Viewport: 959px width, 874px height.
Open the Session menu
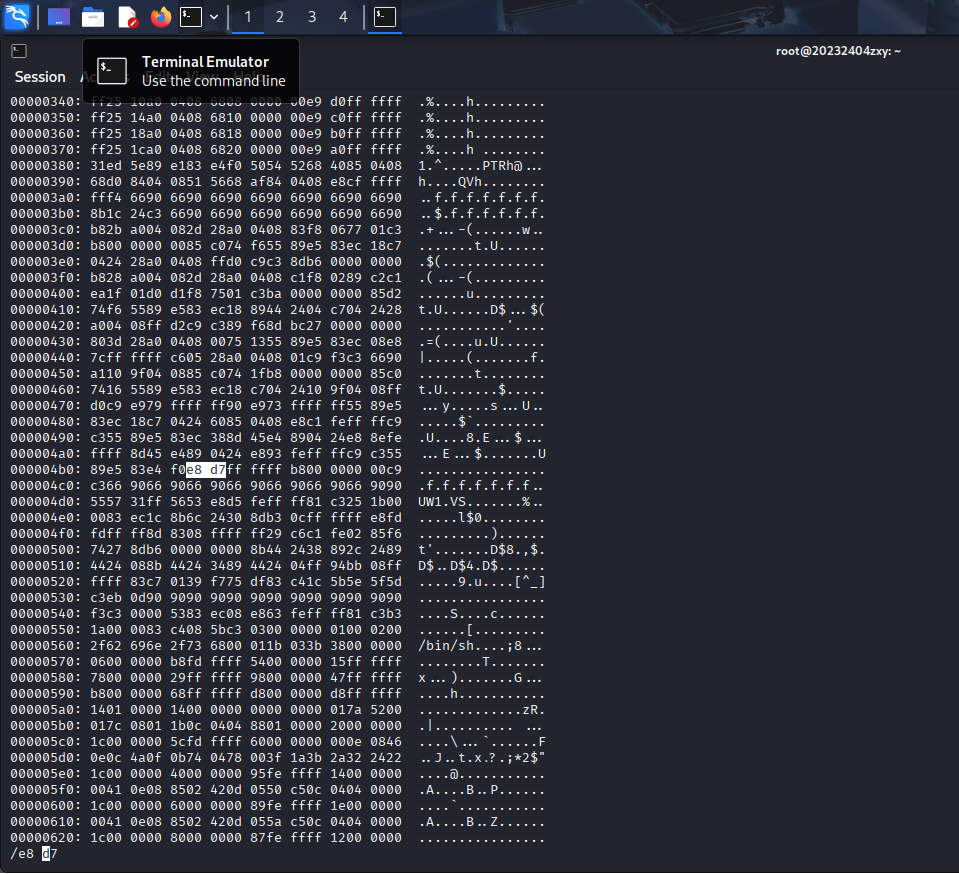click(40, 76)
